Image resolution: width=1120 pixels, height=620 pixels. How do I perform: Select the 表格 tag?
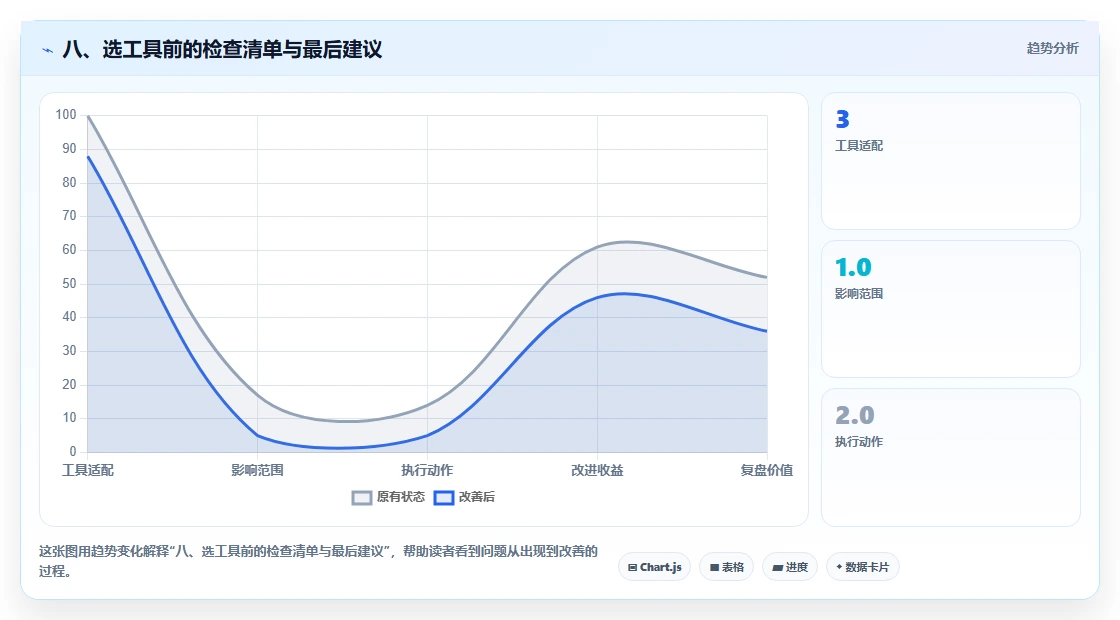(x=726, y=567)
